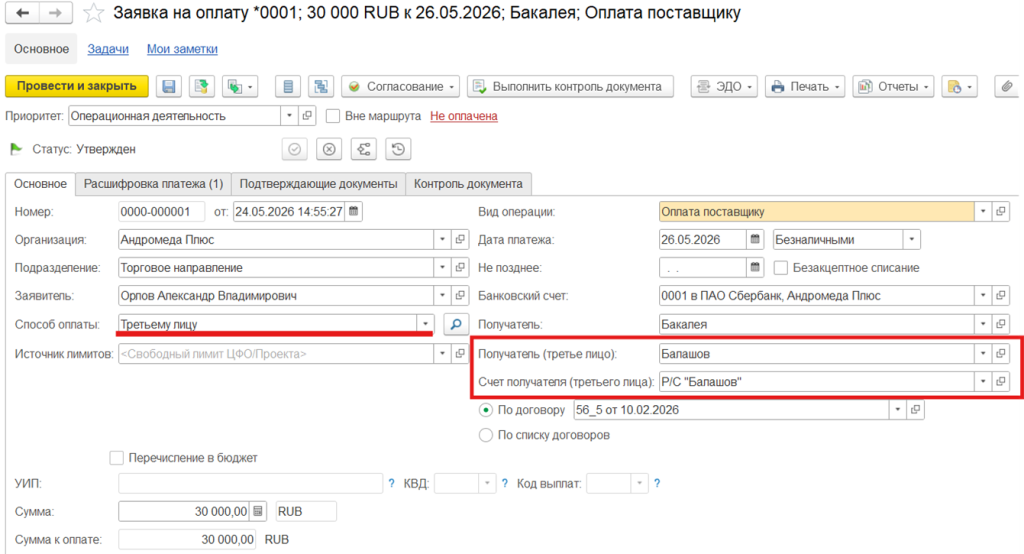Open the calendar picker for Дата платежа
1024x554 pixels.
tap(755, 239)
